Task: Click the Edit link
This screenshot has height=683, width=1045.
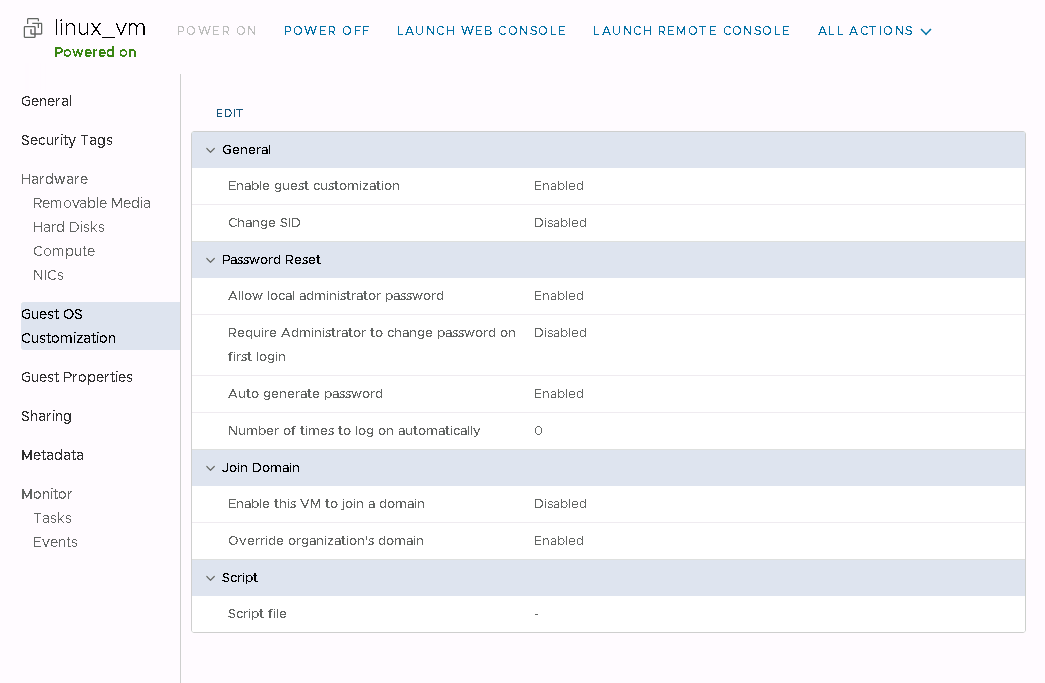Action: coord(229,114)
